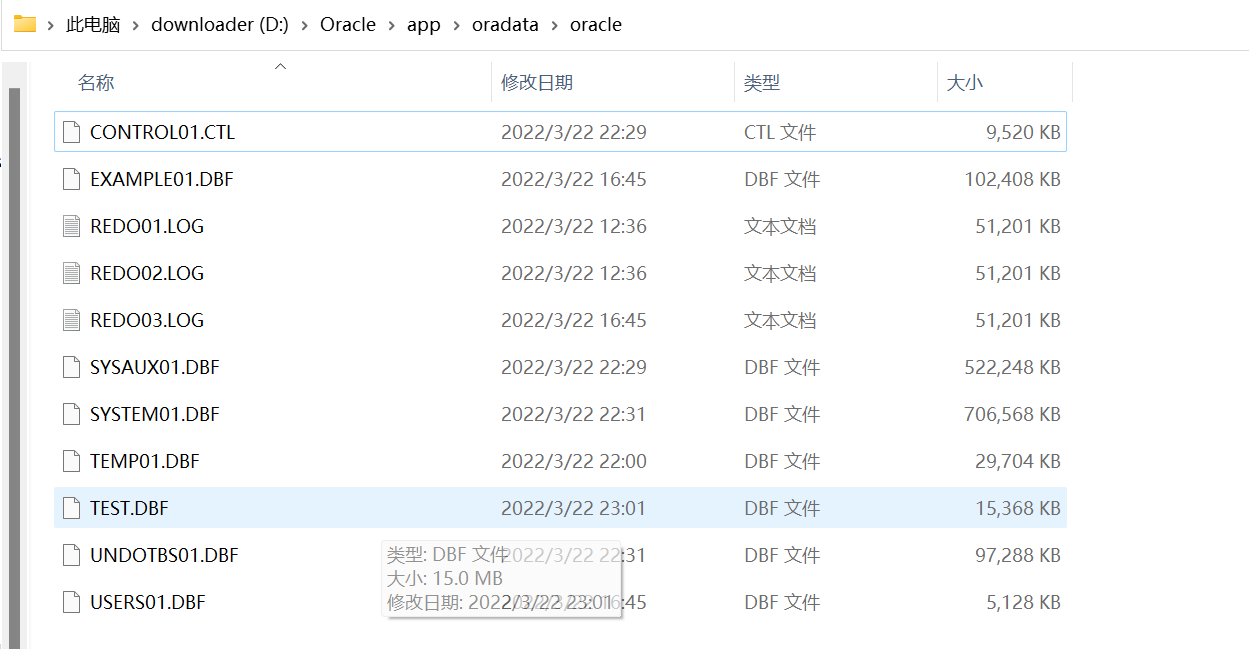Click the TEMP01.DBF file icon
1249x649 pixels.
(x=71, y=461)
